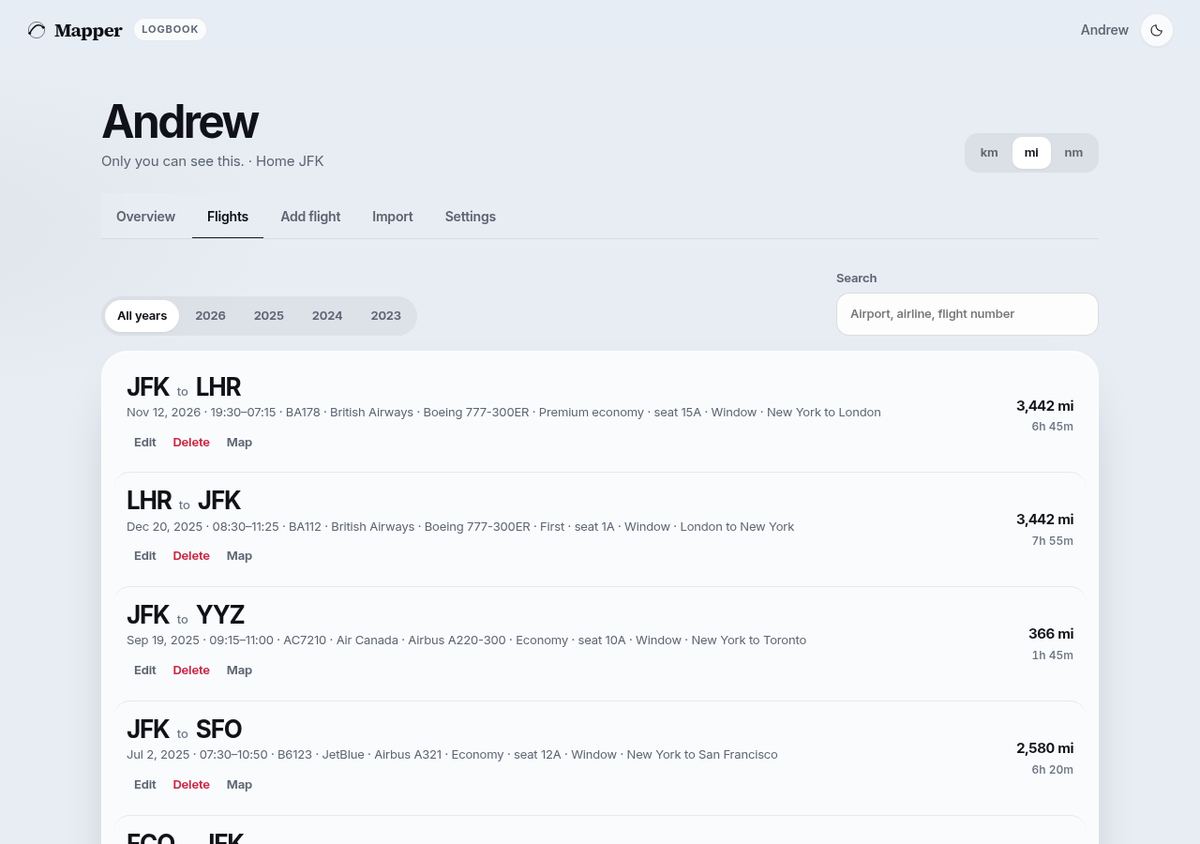
Task: Click the 7h 55m duration text
Action: coord(1052,541)
